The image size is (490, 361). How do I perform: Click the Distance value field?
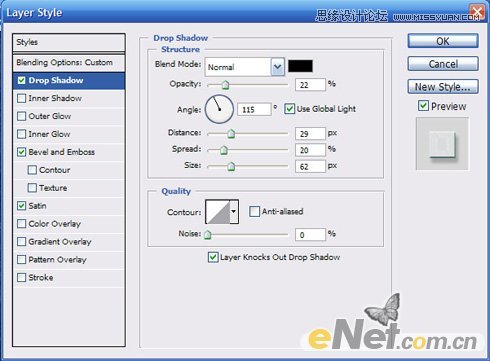[310, 134]
